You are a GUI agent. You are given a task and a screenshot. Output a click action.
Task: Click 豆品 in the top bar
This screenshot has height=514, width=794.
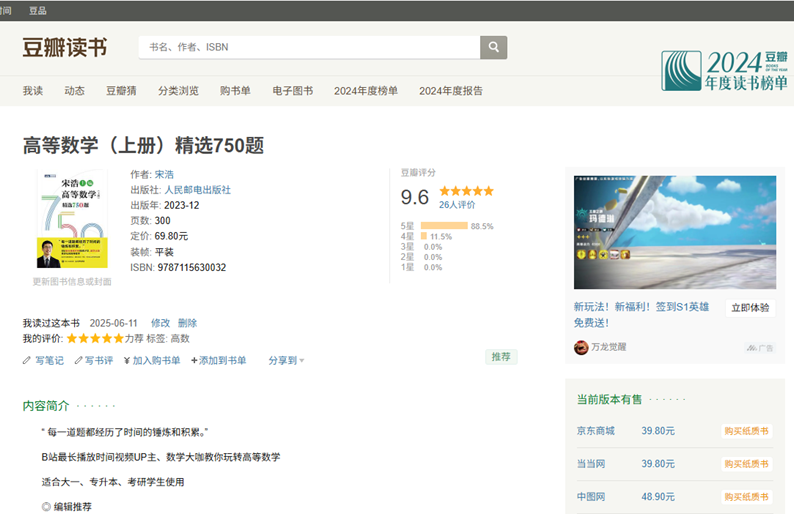pos(38,11)
